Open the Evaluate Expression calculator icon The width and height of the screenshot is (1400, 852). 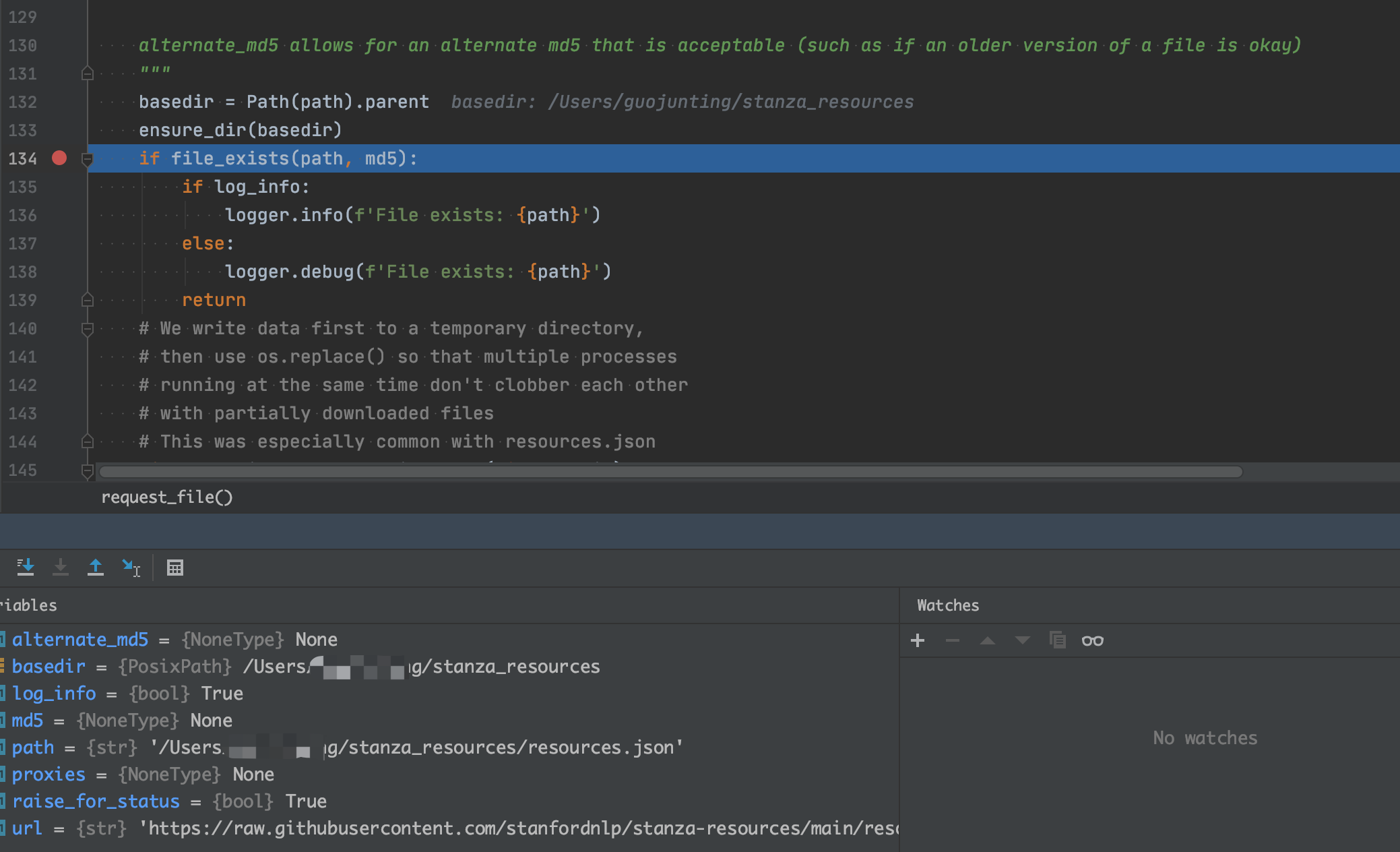point(175,568)
